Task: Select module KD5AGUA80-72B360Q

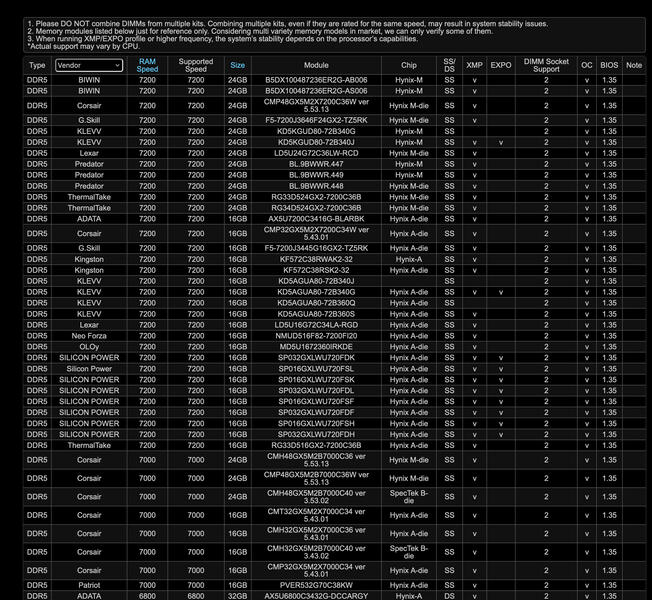Action: [316, 303]
